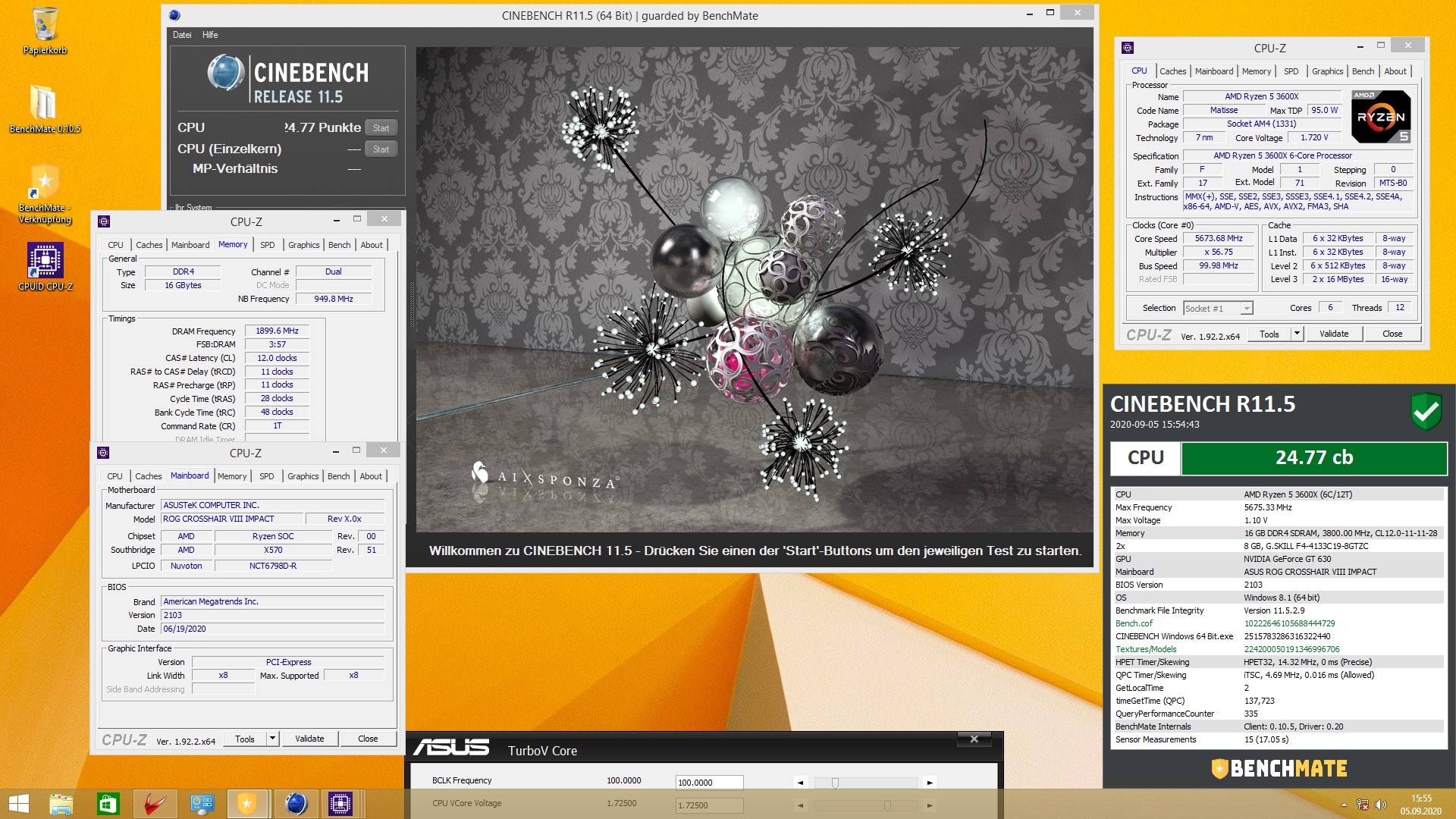The width and height of the screenshot is (1456, 819).
Task: Click the 24.77 cb score bar in BenchMate
Action: pyautogui.click(x=1314, y=458)
